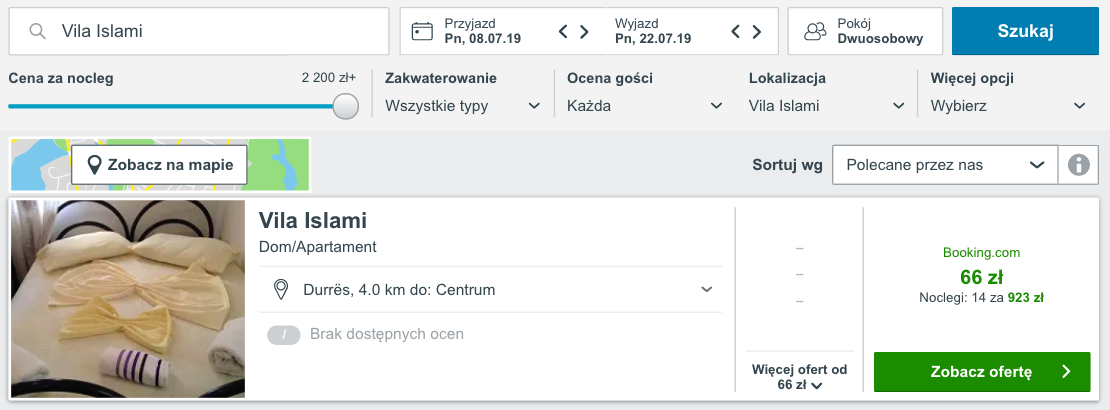
Task: Click the guests room icon
Action: coord(816,31)
